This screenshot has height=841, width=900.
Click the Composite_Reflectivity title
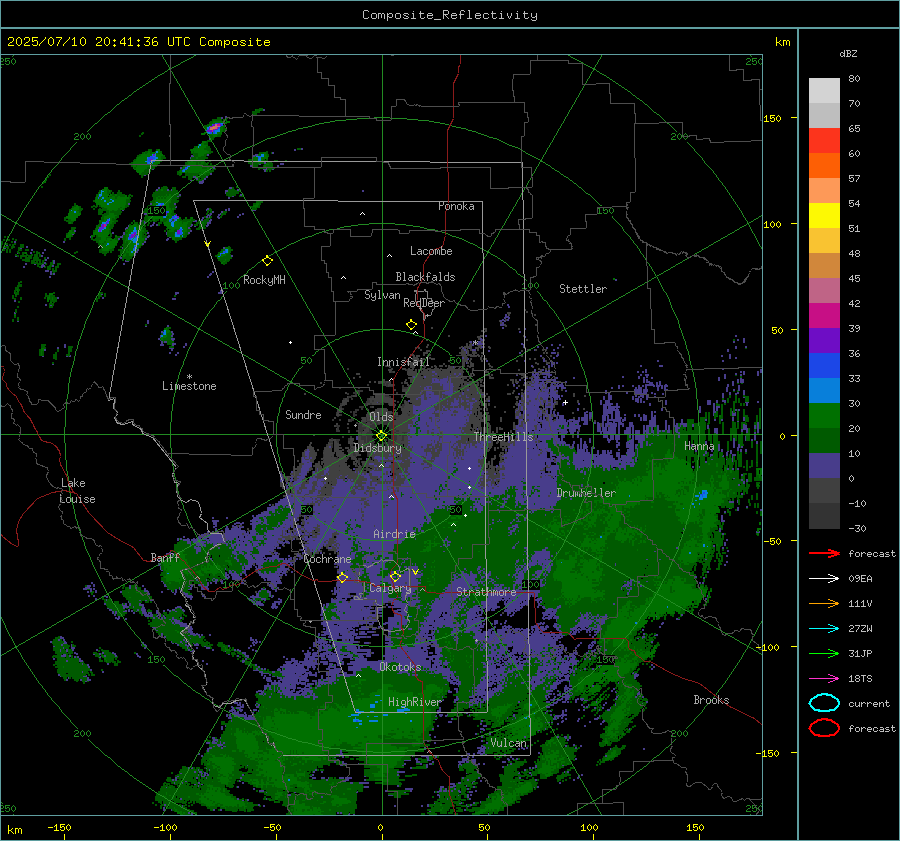click(450, 15)
